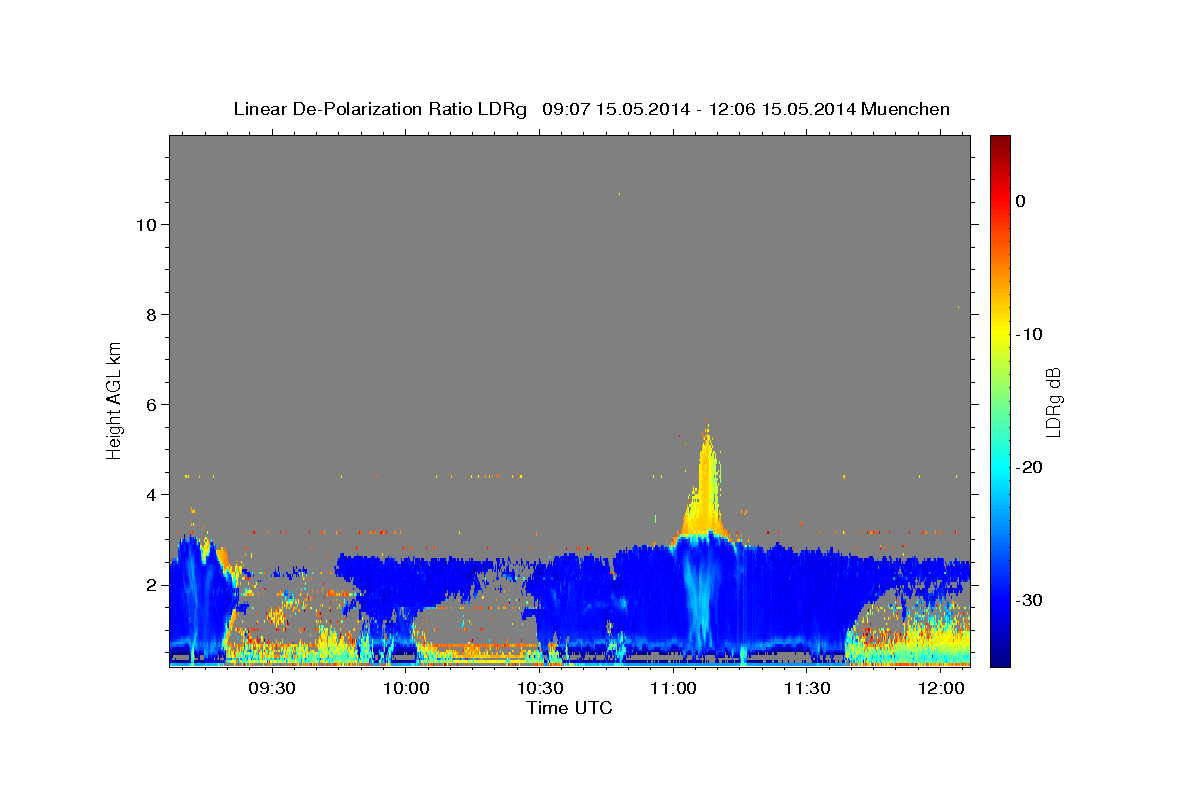The image size is (1200, 800).
Task: Click the Time UTC axis title
Action: pyautogui.click(x=569, y=708)
